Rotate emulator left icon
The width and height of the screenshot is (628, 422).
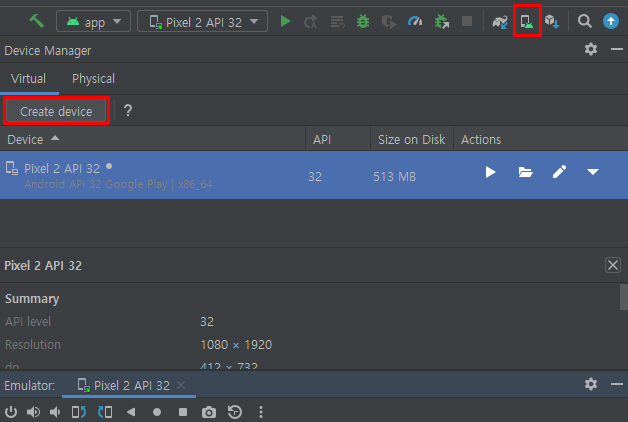point(79,412)
